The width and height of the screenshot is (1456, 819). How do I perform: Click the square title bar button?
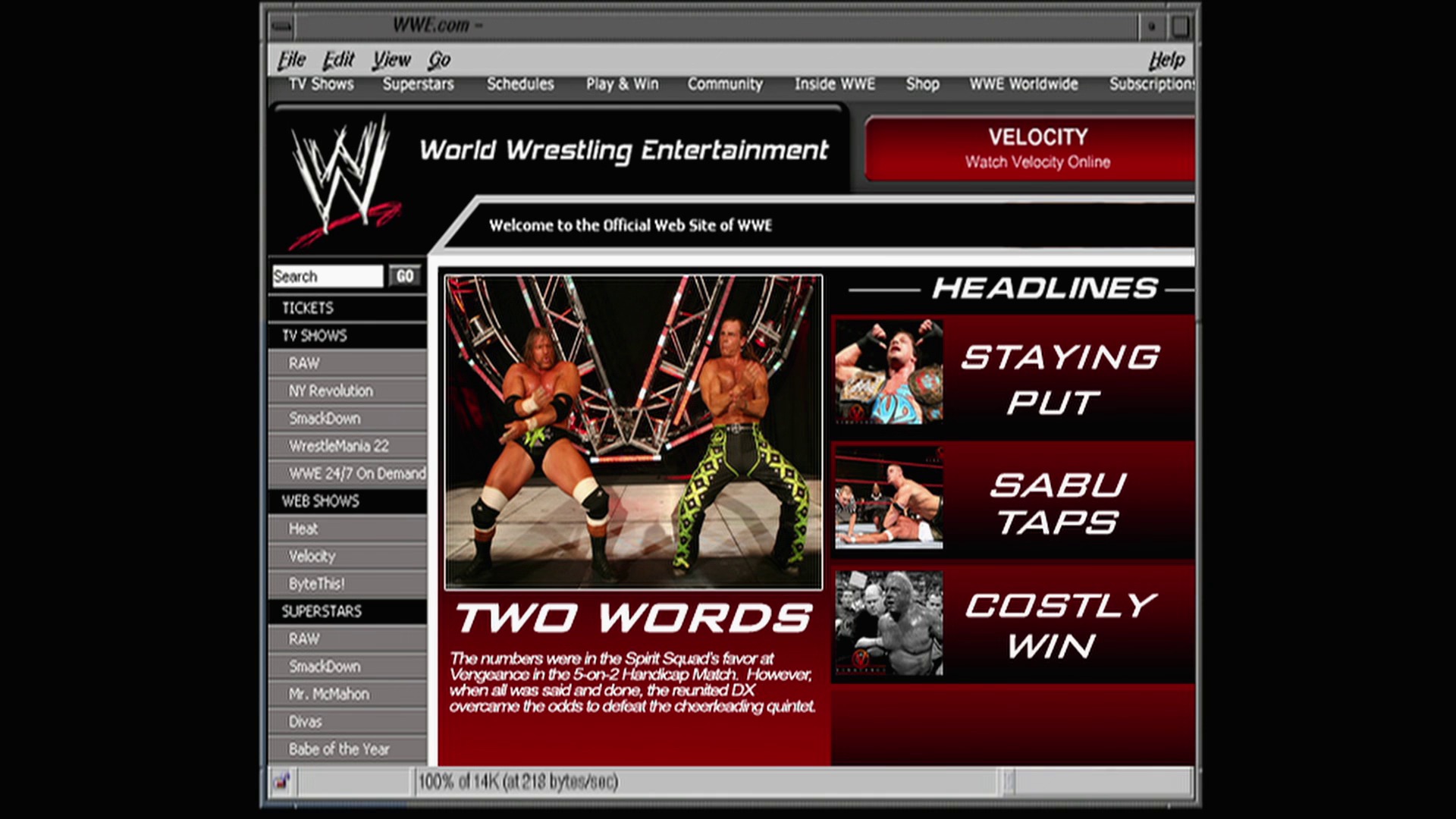pyautogui.click(x=1180, y=27)
